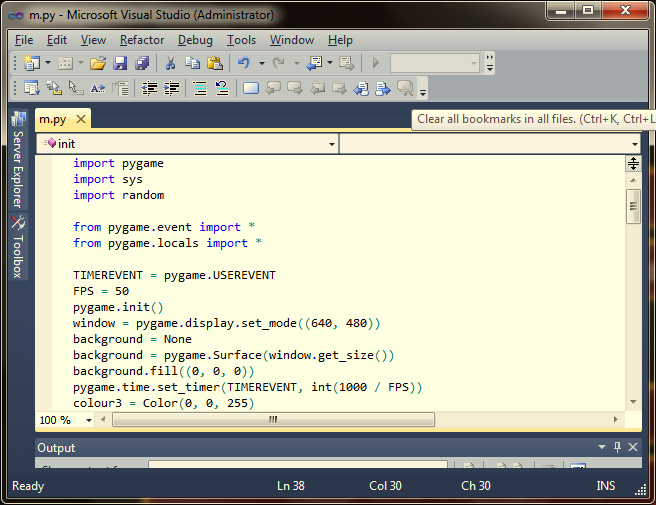Click the Display Word Completion icon
Viewport: 656px width, 505px height.
click(x=98, y=88)
